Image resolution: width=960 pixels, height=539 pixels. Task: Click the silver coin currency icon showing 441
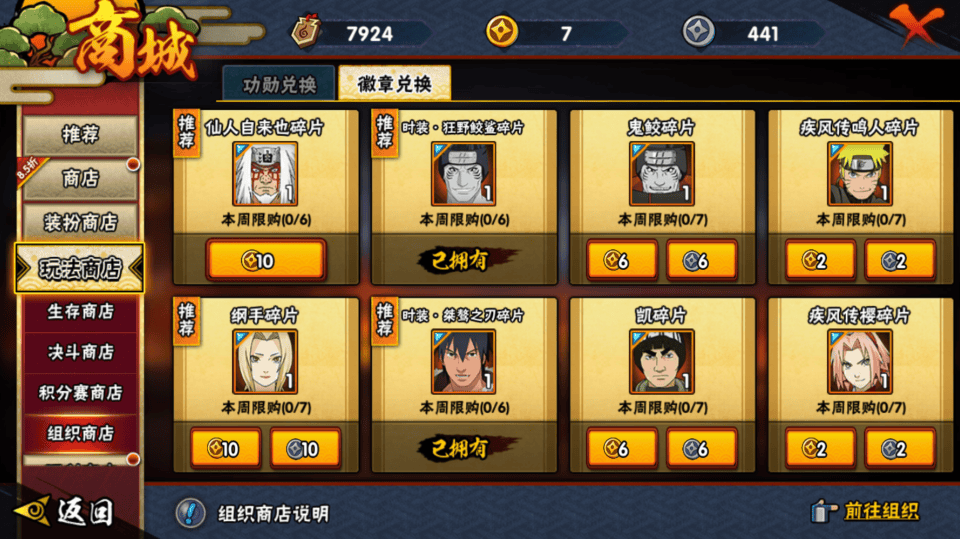coord(699,31)
